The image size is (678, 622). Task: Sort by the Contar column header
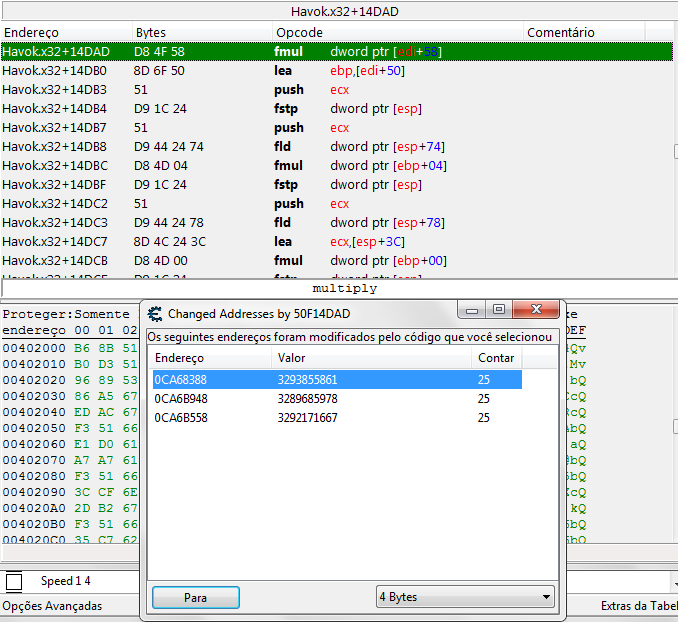[496, 358]
